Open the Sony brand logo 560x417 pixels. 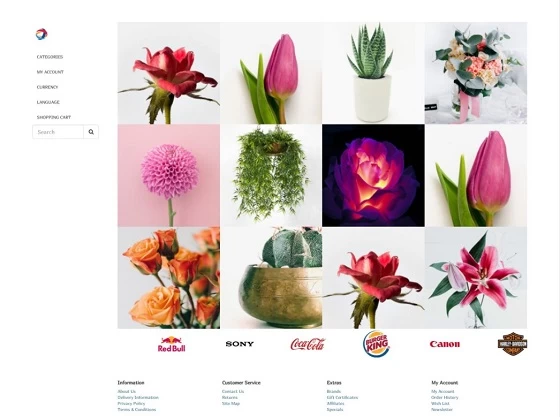[x=240, y=344]
